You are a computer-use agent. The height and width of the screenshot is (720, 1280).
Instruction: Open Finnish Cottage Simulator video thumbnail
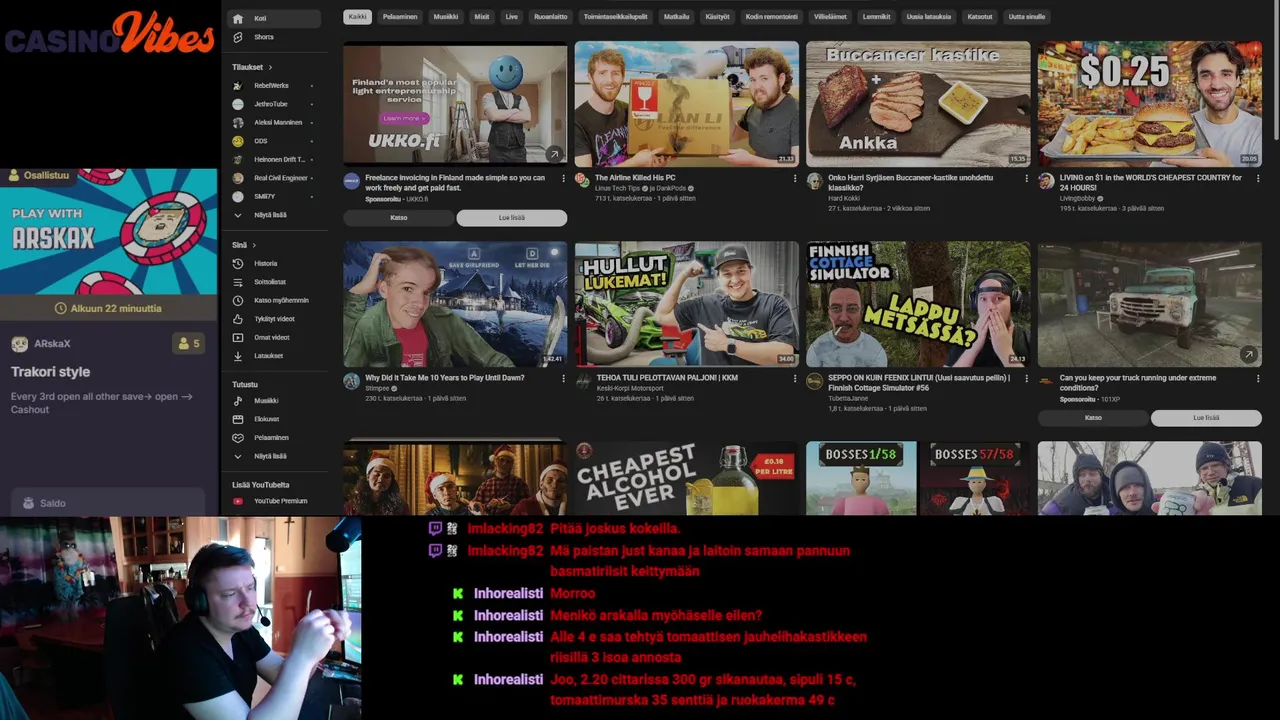point(918,304)
